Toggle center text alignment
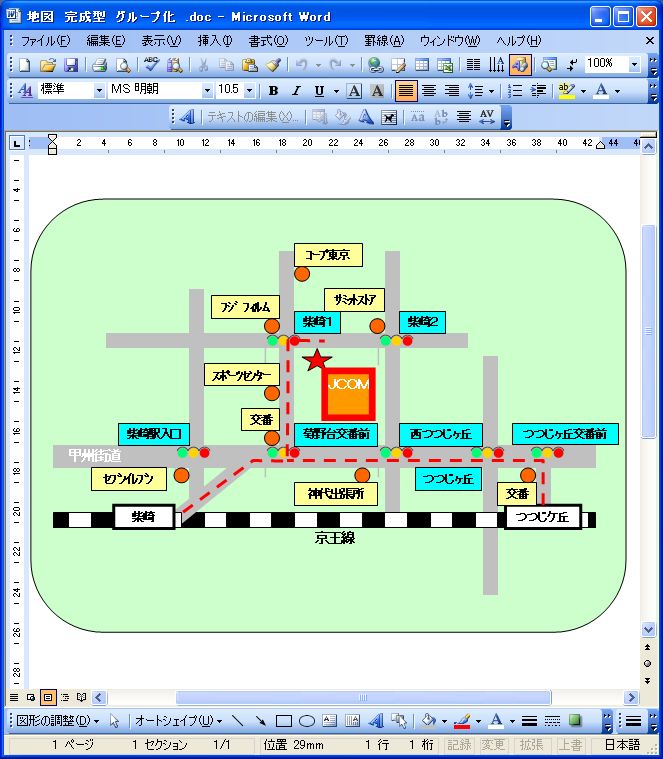This screenshot has height=759, width=663. point(429,91)
